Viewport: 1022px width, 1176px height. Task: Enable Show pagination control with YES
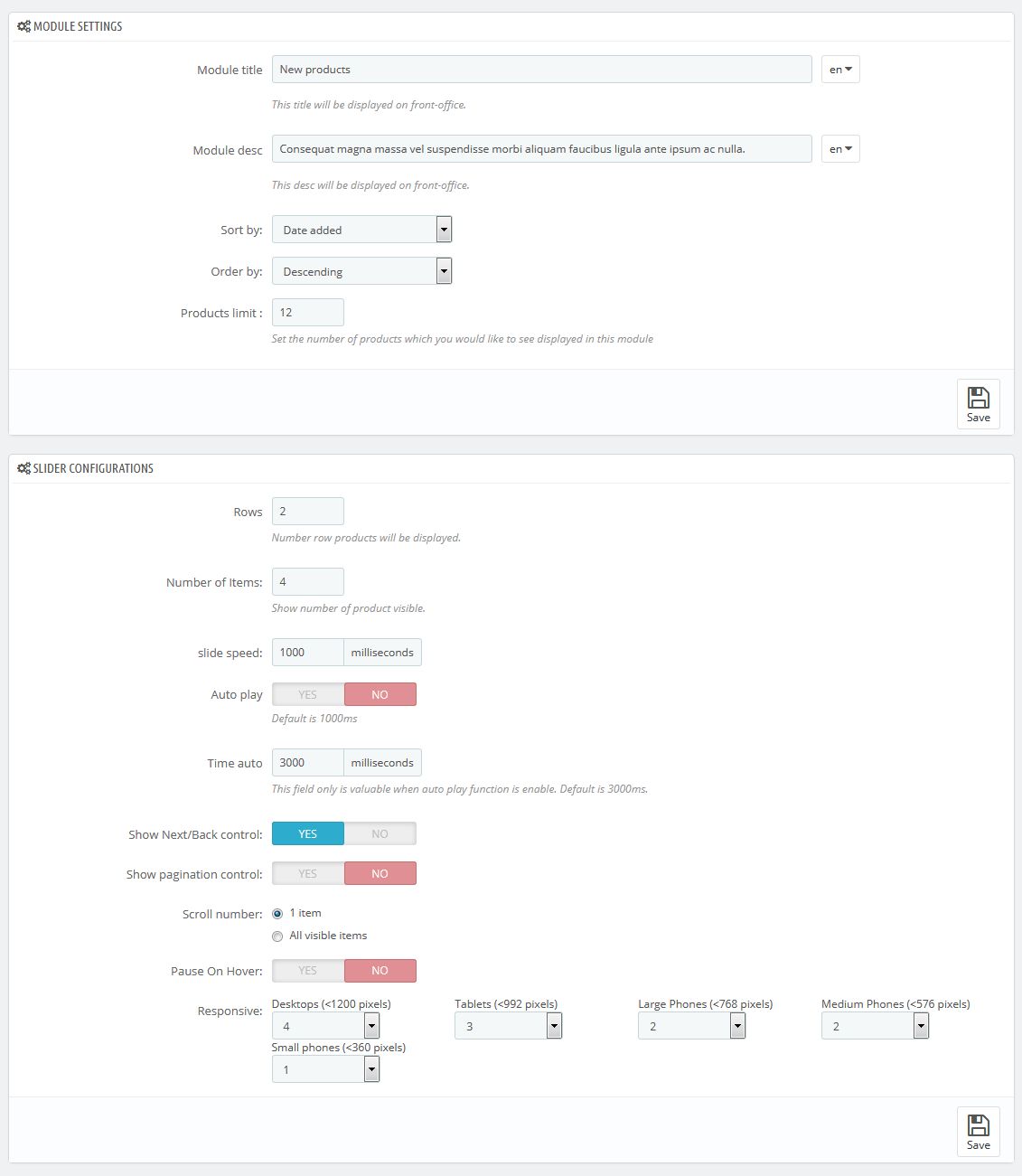pos(308,874)
